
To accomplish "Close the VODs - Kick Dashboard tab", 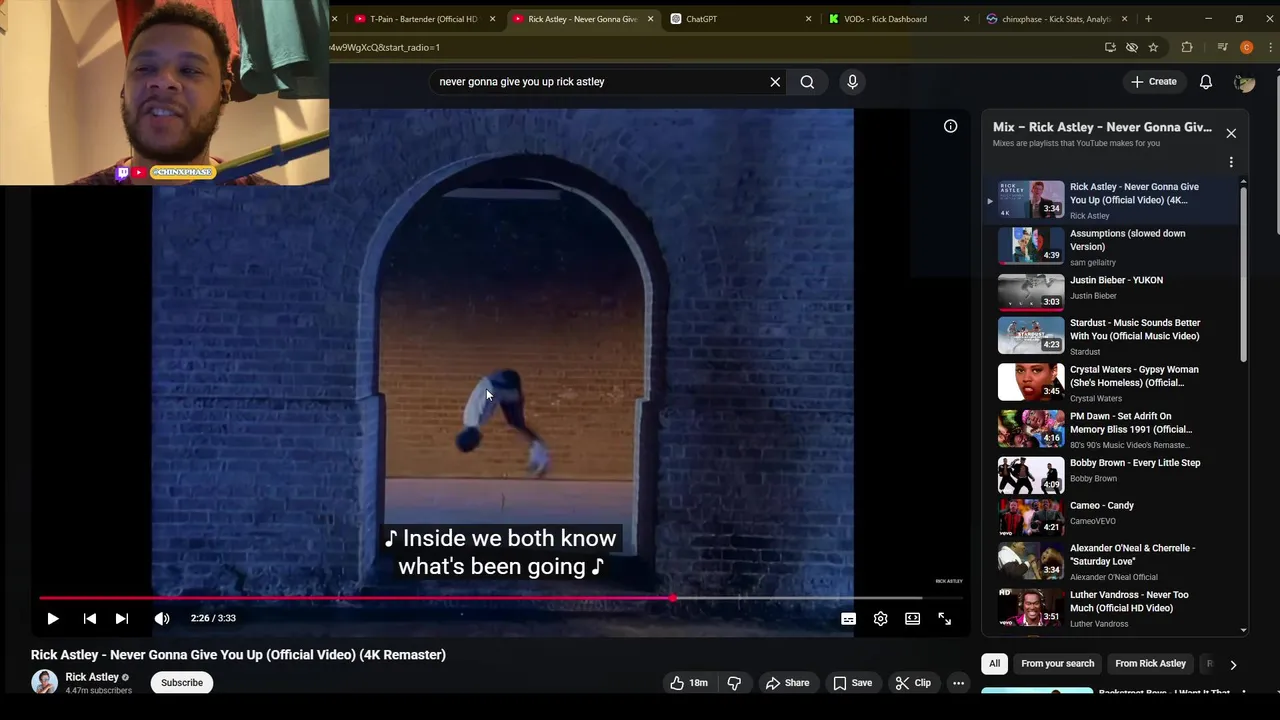I will [x=966, y=19].
